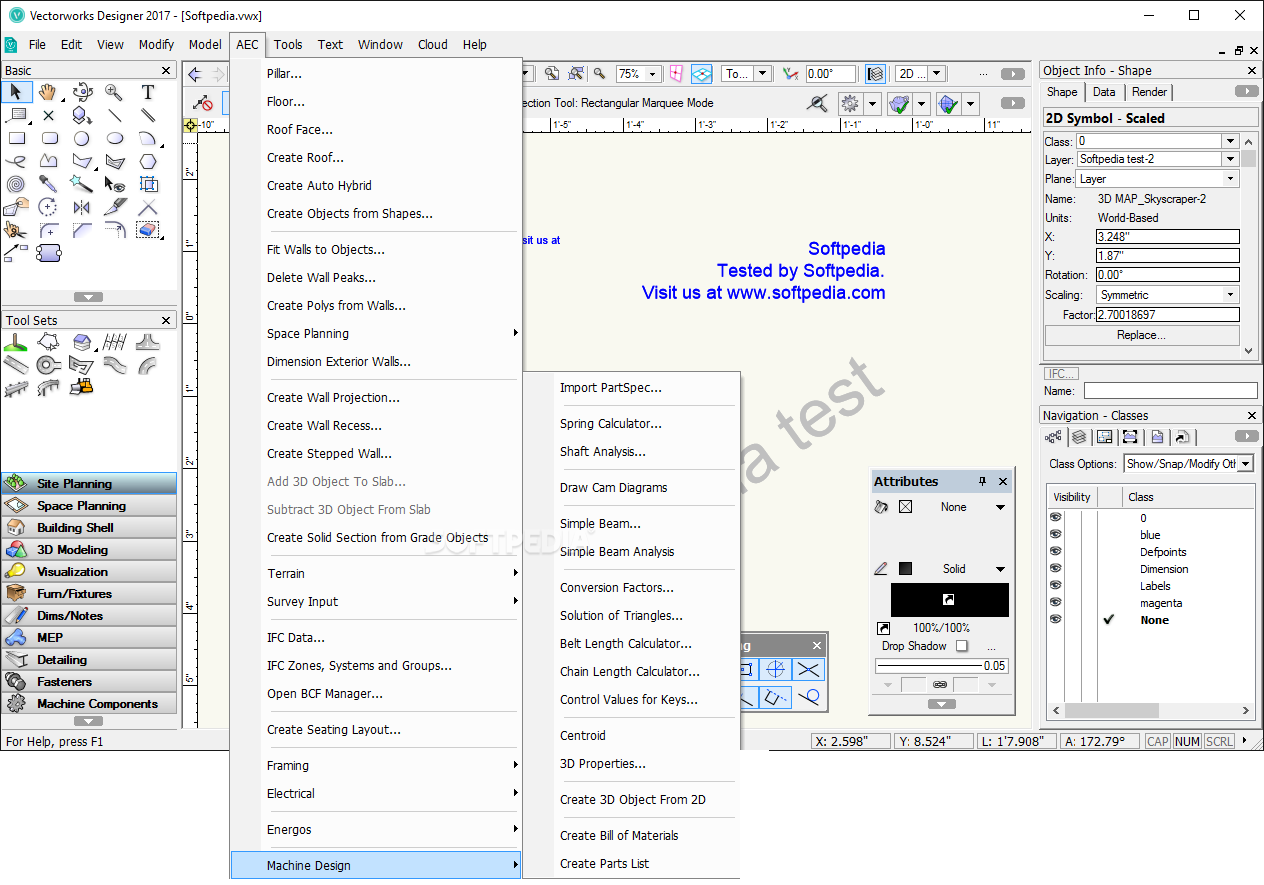The height and width of the screenshot is (885, 1264).
Task: Open the Site Planning tool set
Action: pyautogui.click(x=89, y=484)
